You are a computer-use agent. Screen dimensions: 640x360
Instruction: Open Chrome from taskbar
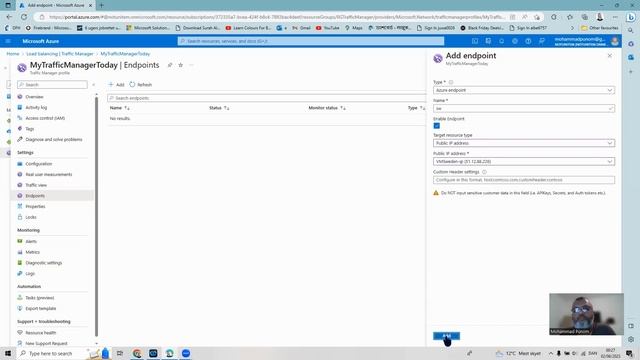coord(137,353)
